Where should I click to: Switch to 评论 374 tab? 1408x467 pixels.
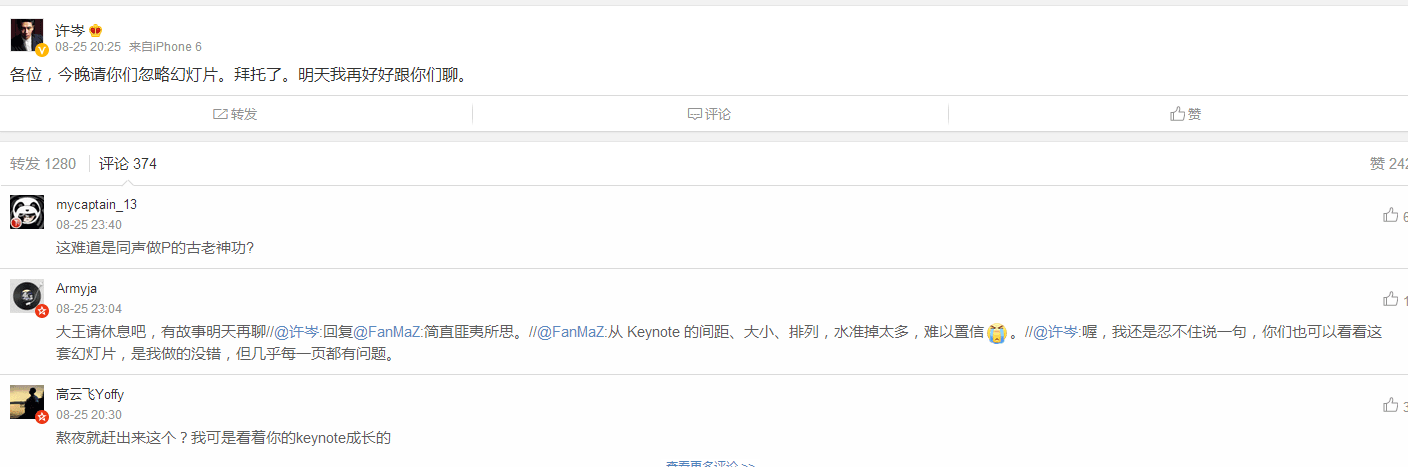(128, 164)
